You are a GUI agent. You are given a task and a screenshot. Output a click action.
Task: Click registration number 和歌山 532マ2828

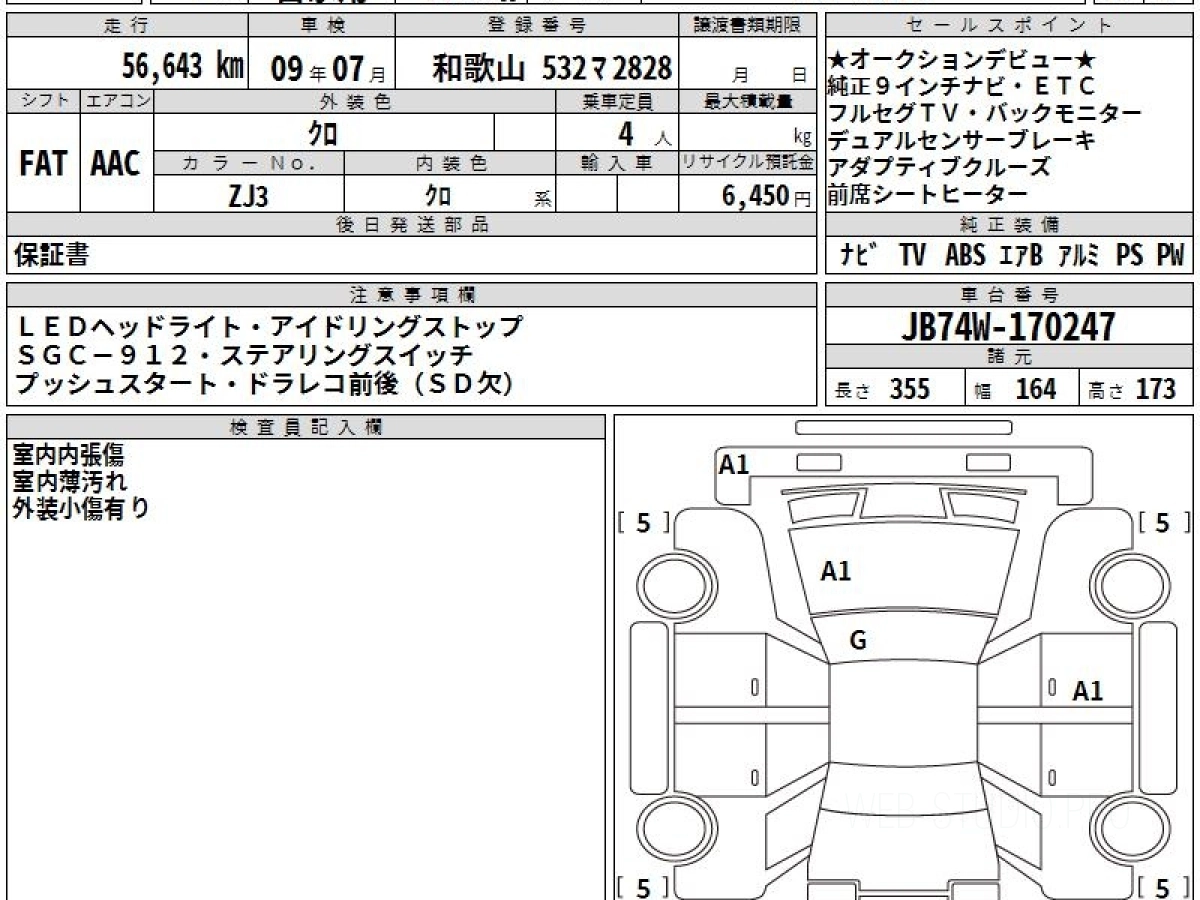(552, 68)
